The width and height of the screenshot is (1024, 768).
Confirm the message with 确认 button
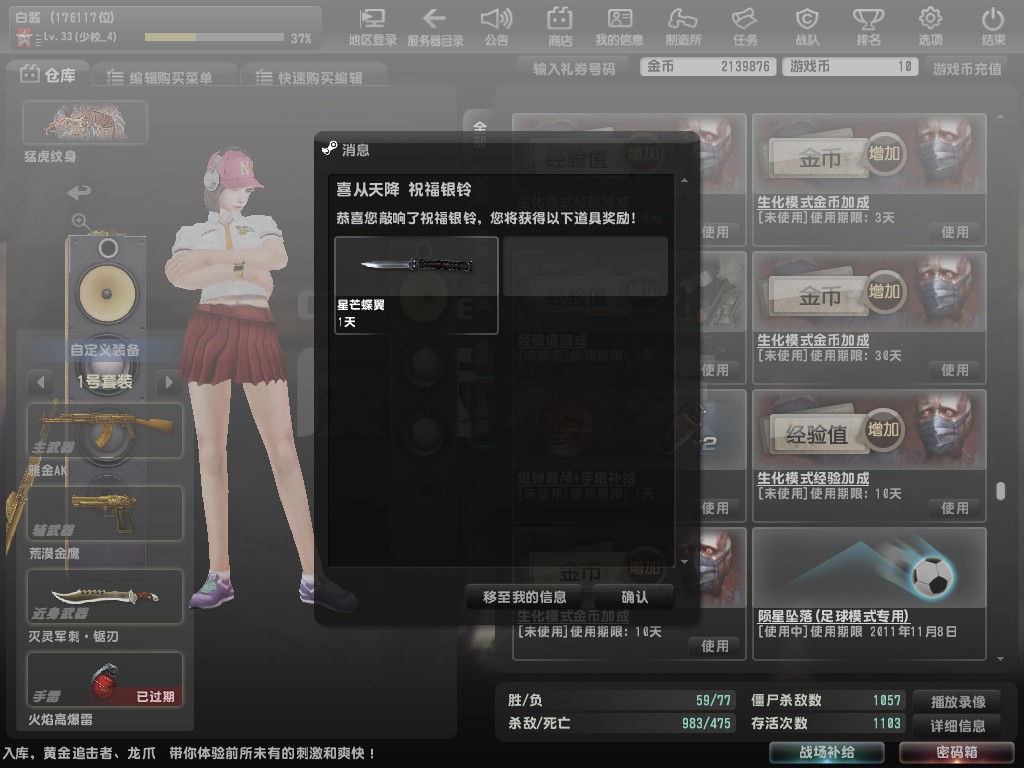click(x=634, y=597)
